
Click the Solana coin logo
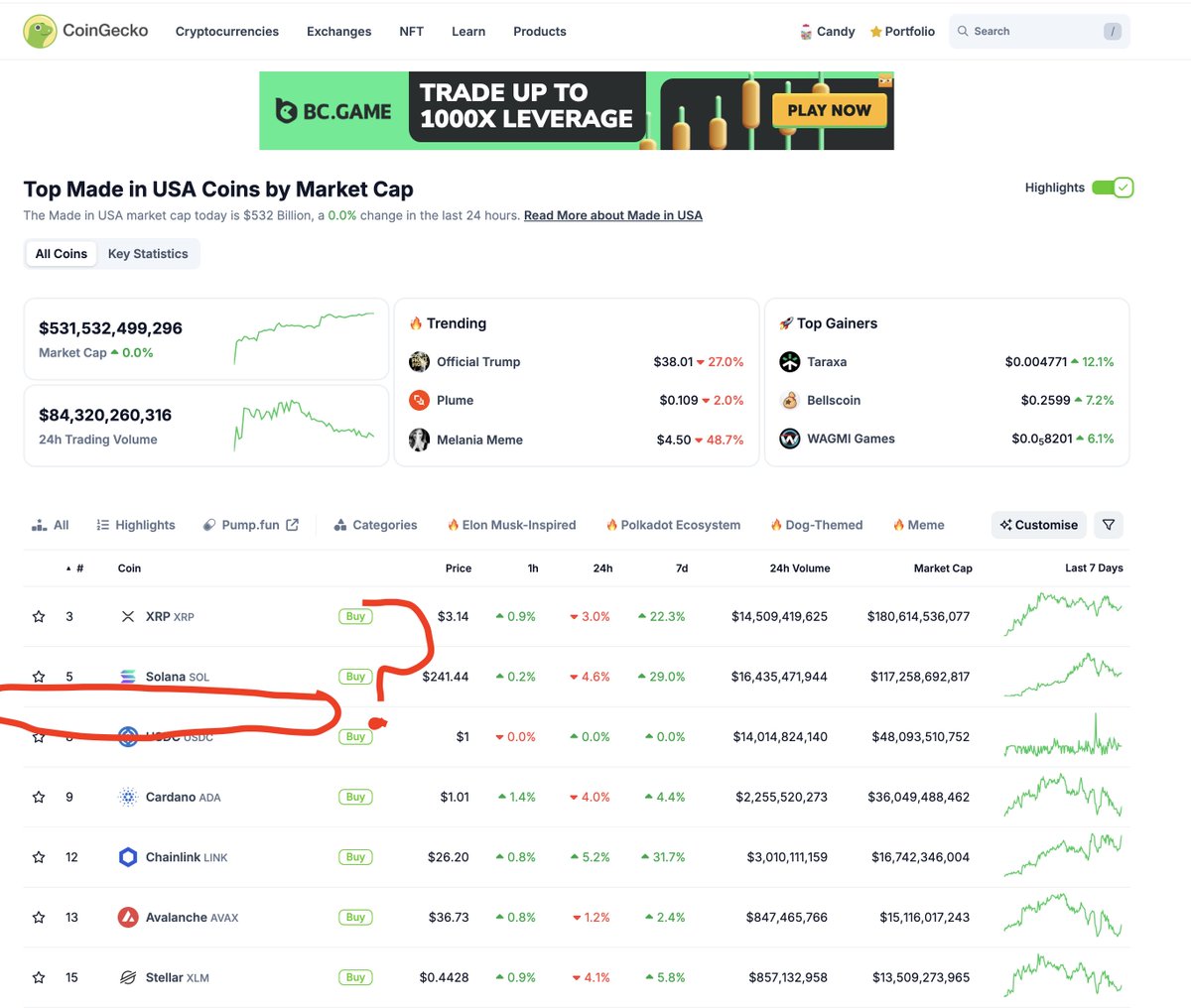point(128,677)
